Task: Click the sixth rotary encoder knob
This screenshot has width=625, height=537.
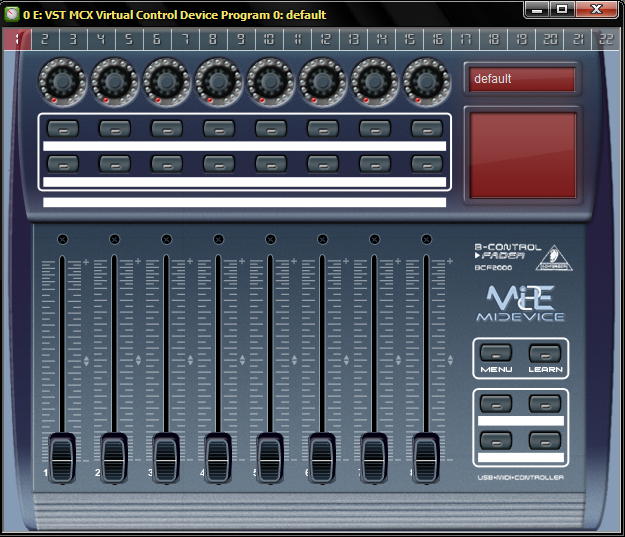Action: (322, 82)
